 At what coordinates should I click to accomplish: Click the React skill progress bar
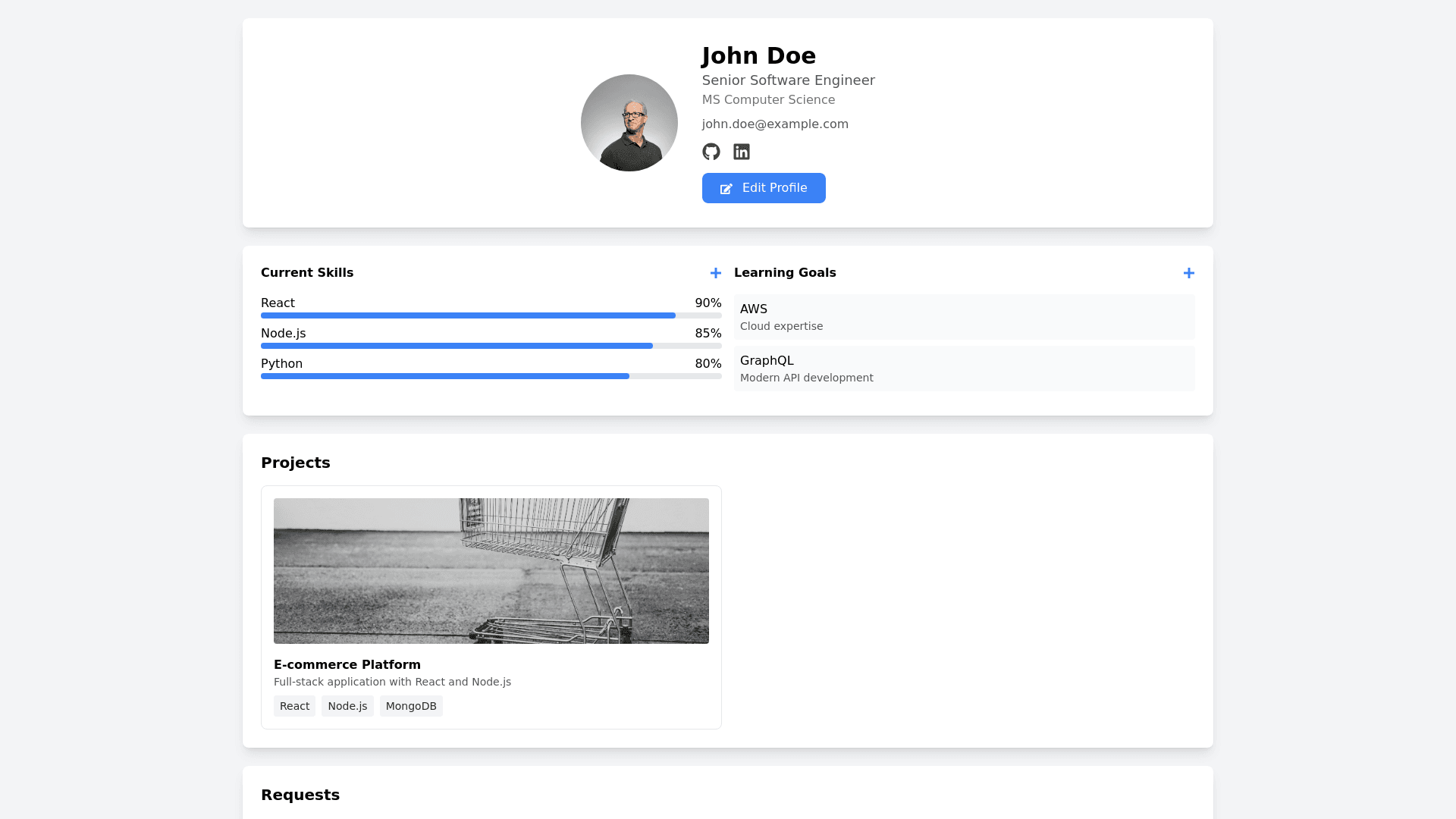tap(491, 315)
